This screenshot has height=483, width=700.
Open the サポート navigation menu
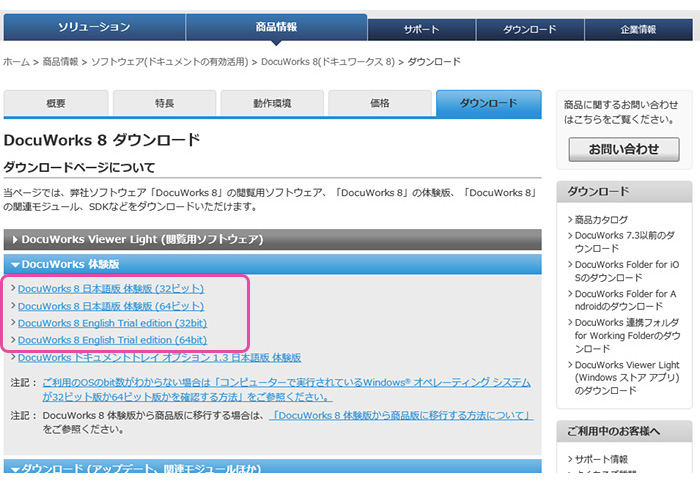[421, 29]
